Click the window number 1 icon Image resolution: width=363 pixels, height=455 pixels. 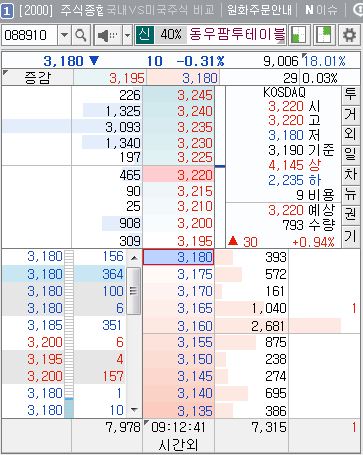7,11
